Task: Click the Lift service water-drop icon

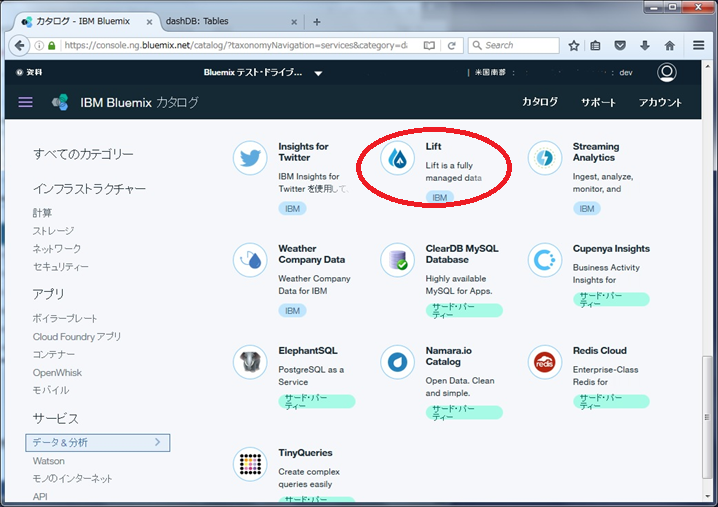Action: pyautogui.click(x=398, y=158)
